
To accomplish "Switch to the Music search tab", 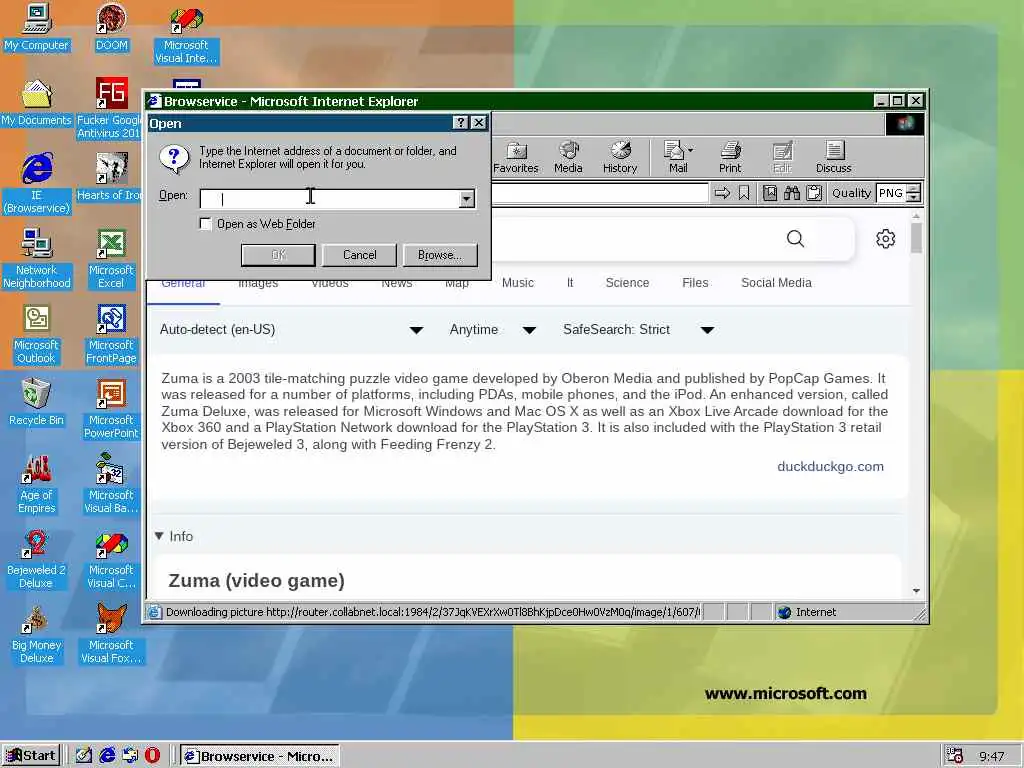I will pos(518,283).
